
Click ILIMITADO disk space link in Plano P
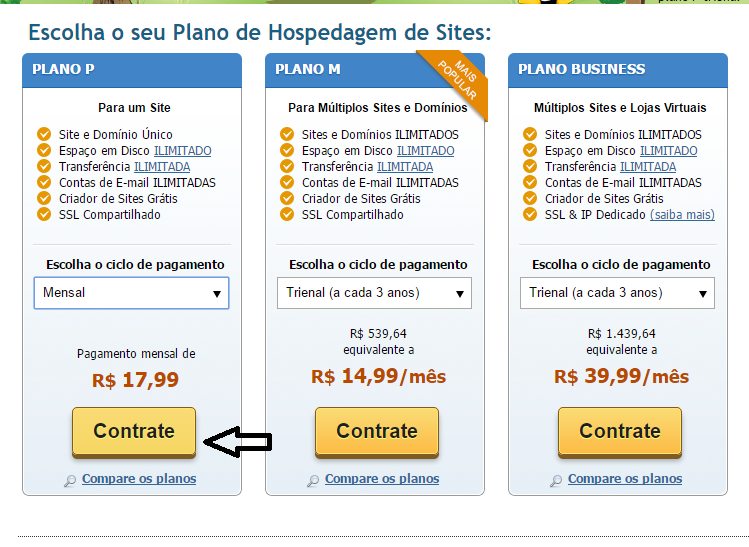coord(182,151)
